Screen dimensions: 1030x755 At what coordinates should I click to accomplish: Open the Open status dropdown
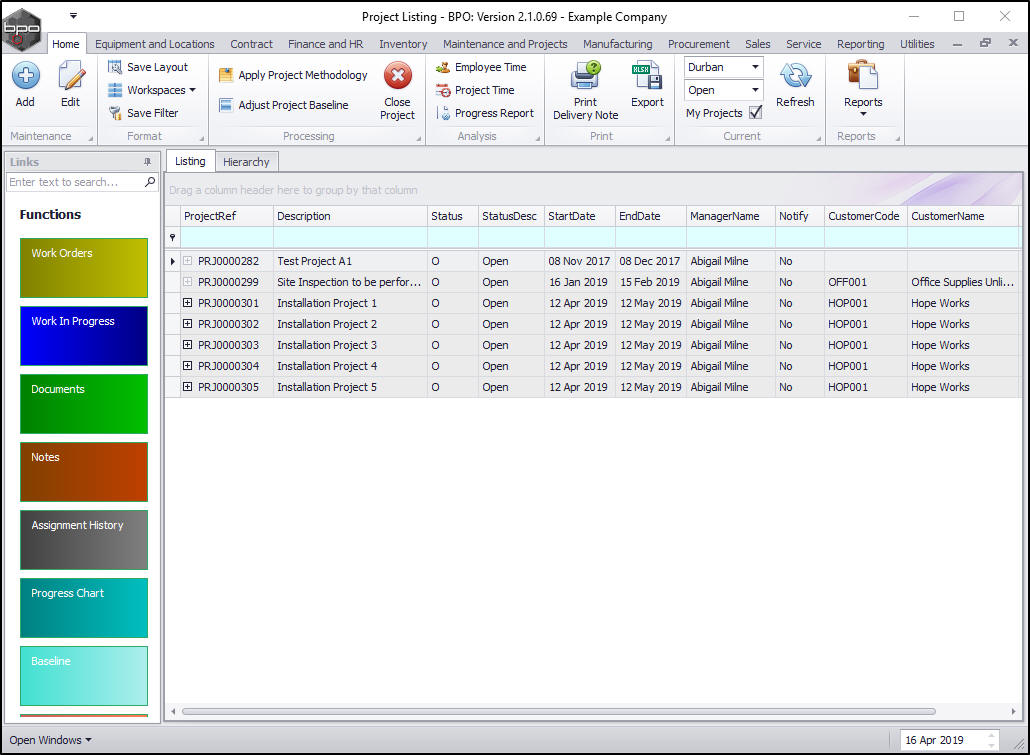755,90
